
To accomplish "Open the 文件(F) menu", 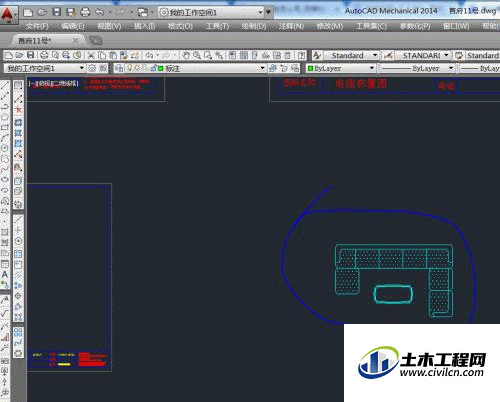I will click(37, 26).
